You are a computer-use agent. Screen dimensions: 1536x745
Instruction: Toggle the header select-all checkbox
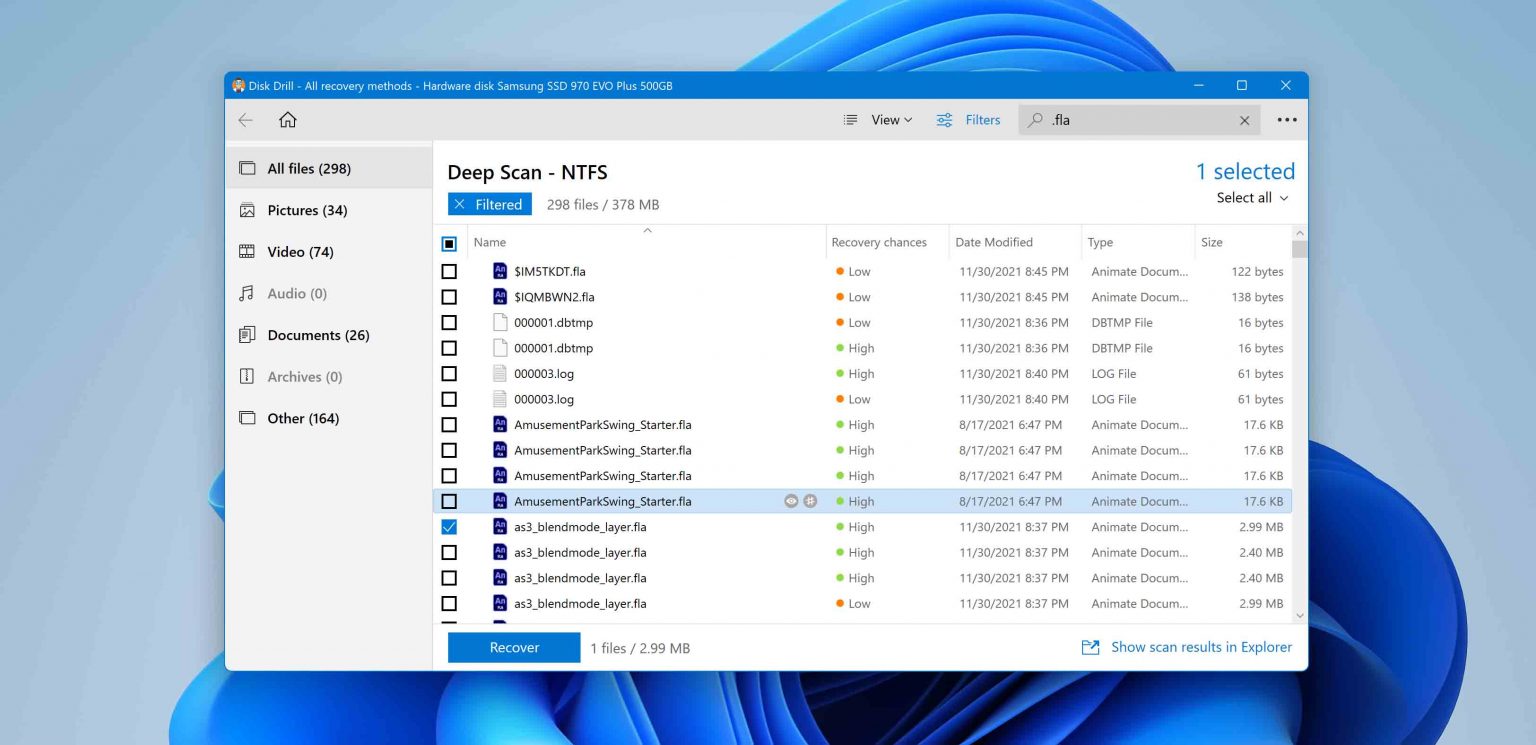(x=449, y=243)
